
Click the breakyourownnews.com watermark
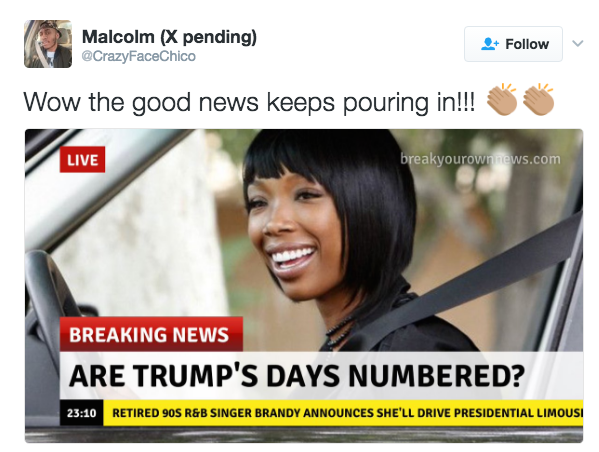point(480,159)
